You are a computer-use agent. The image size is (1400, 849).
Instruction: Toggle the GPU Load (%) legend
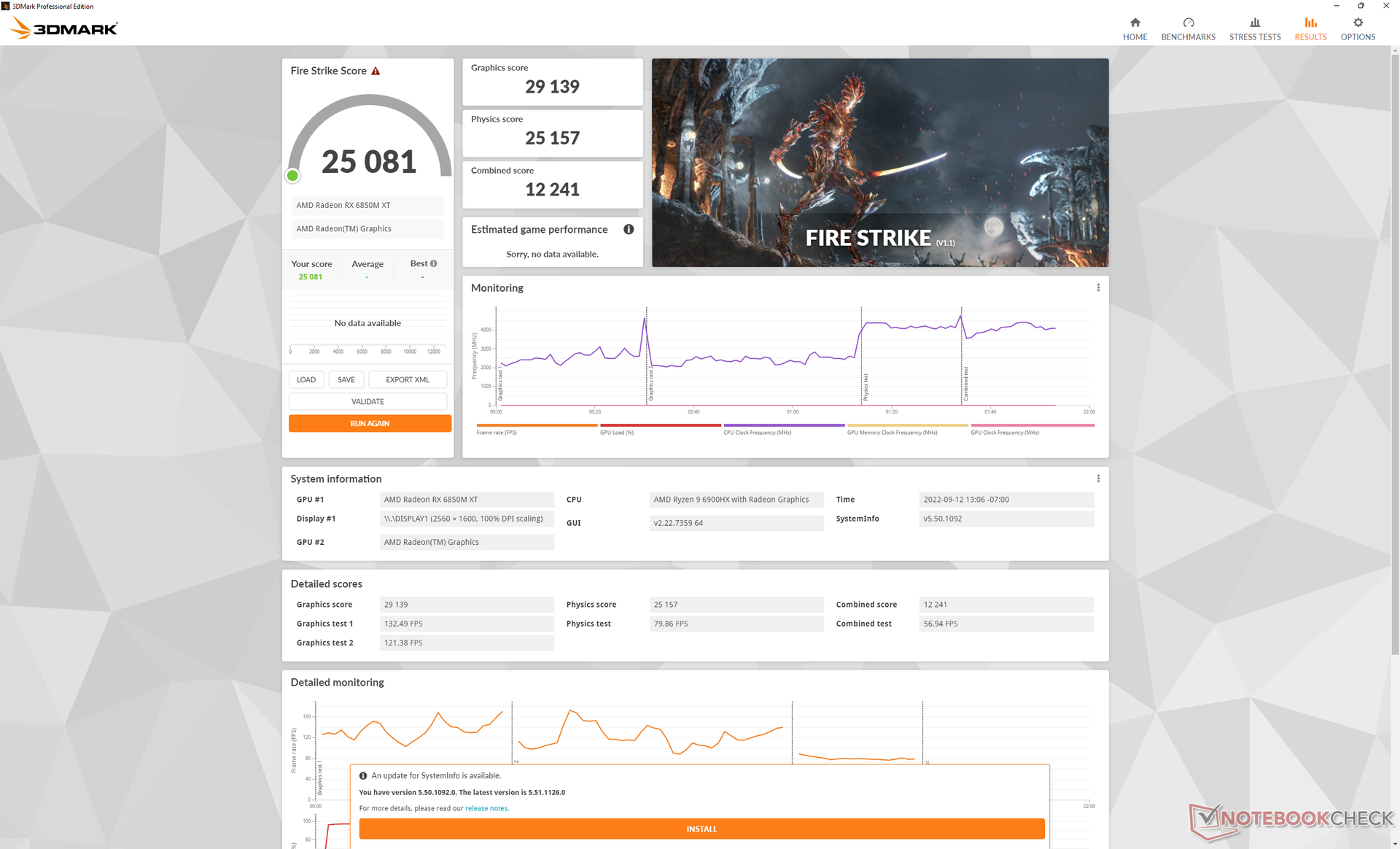(617, 432)
